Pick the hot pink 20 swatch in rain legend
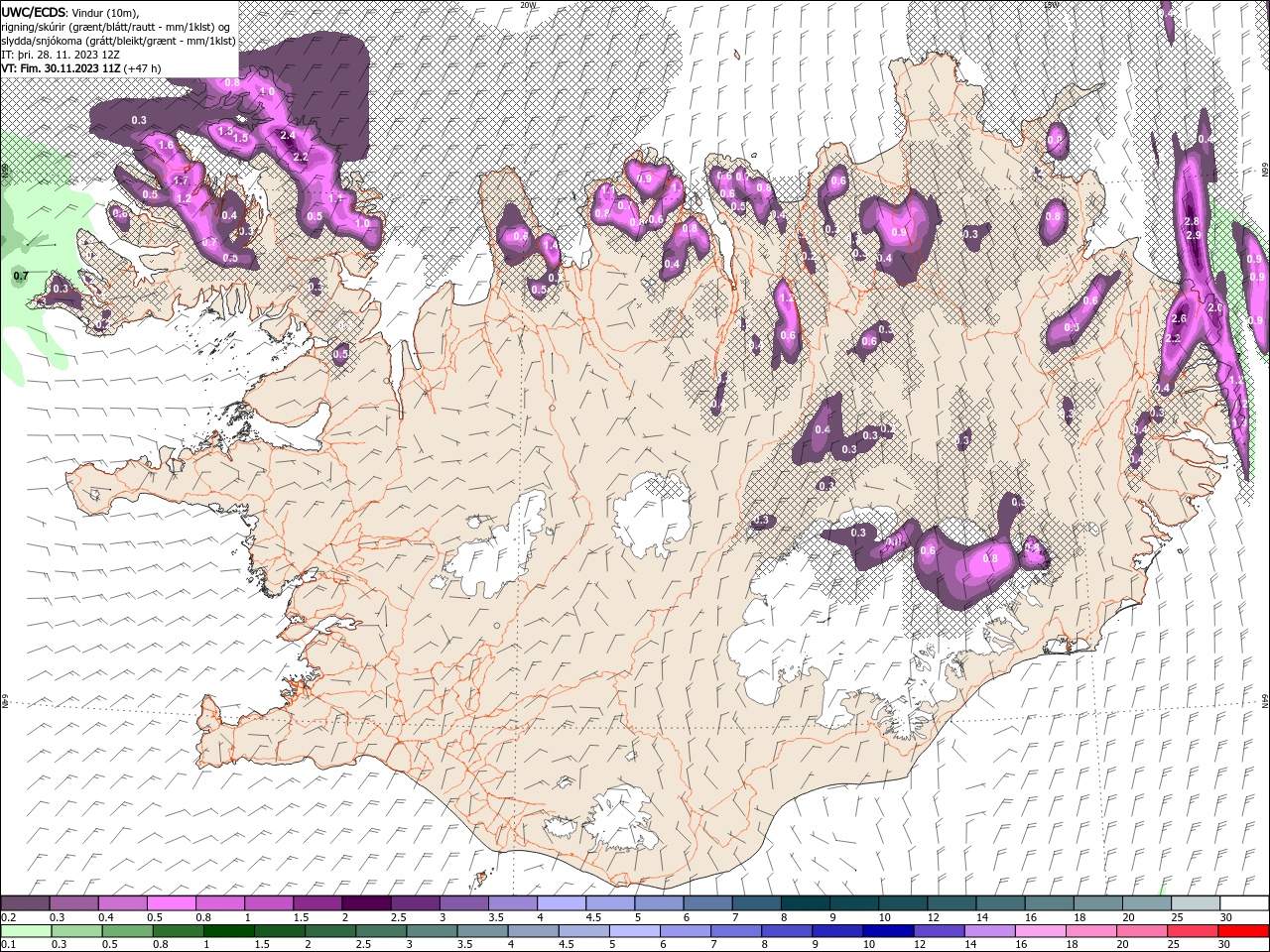 coord(1141,931)
